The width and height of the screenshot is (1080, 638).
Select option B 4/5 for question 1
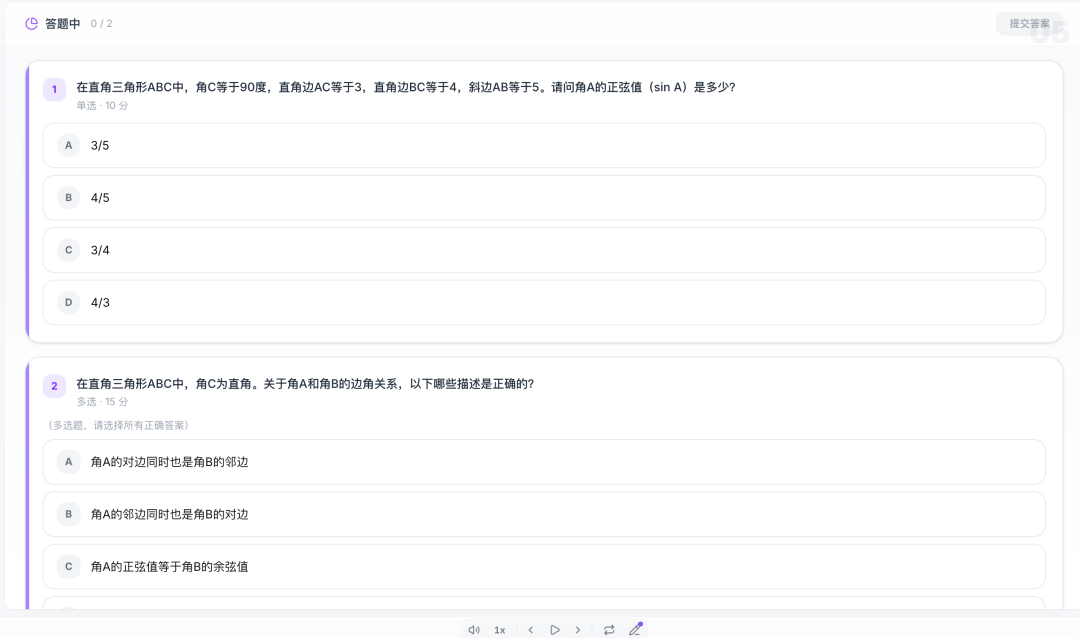coord(544,198)
